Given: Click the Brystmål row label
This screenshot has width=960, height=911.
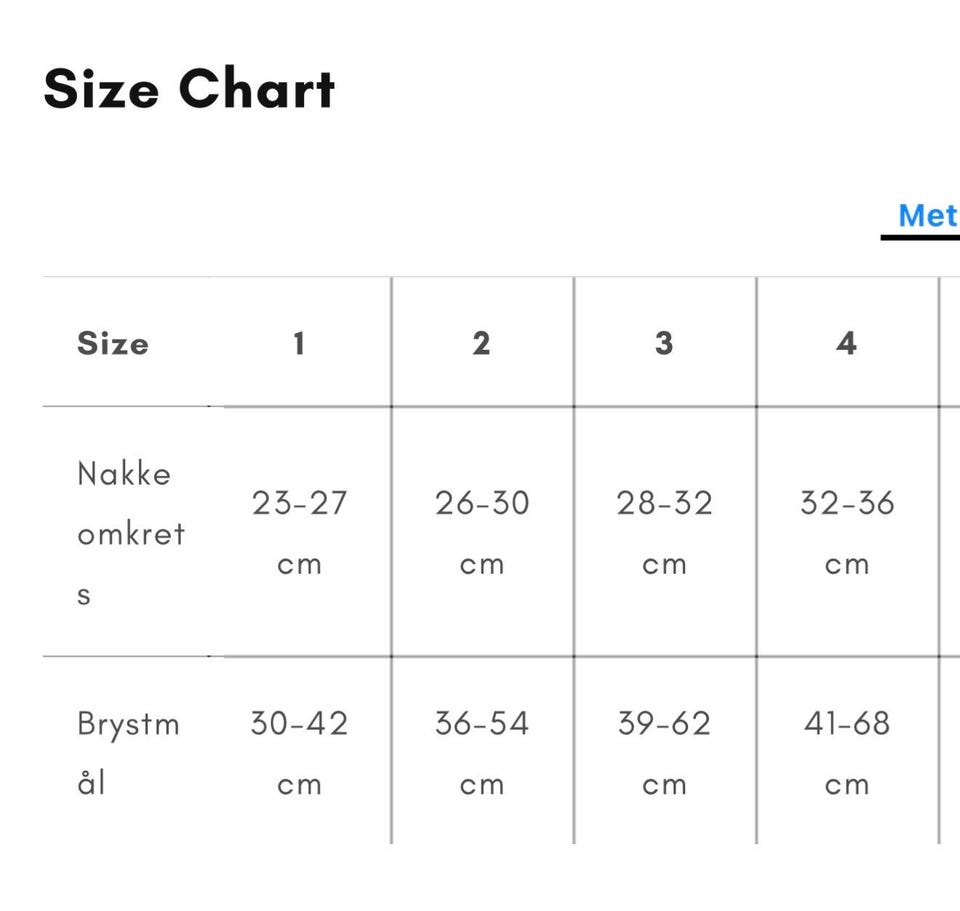Looking at the screenshot, I should [128, 752].
